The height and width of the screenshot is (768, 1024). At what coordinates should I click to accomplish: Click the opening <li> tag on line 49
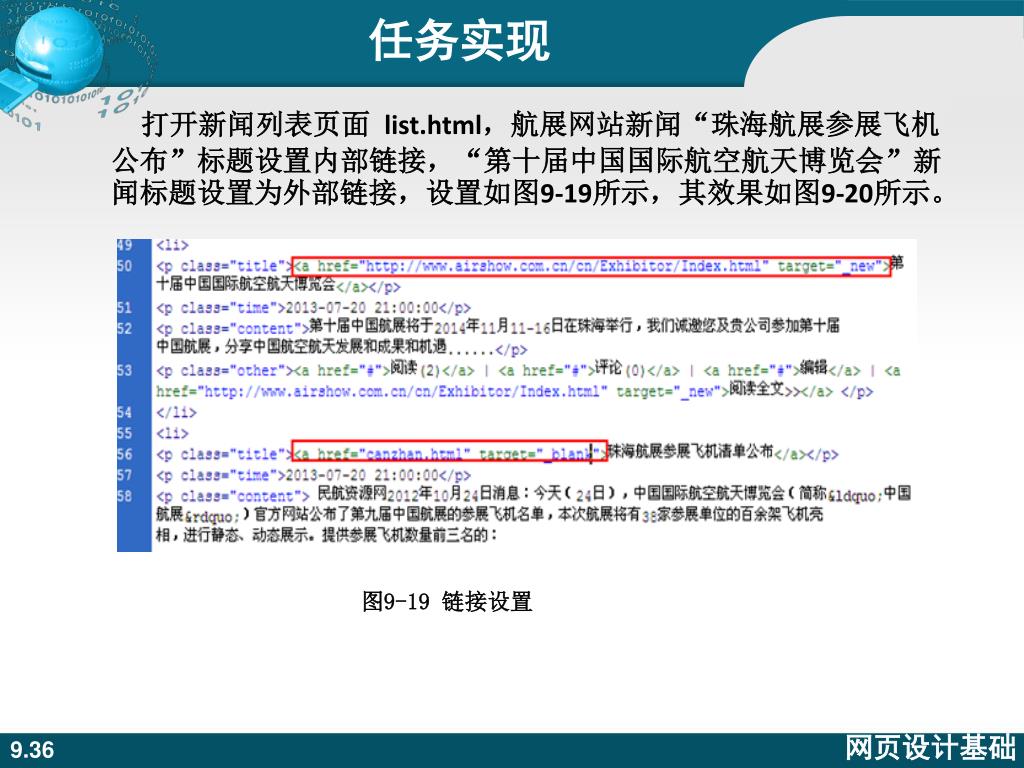pos(172,245)
